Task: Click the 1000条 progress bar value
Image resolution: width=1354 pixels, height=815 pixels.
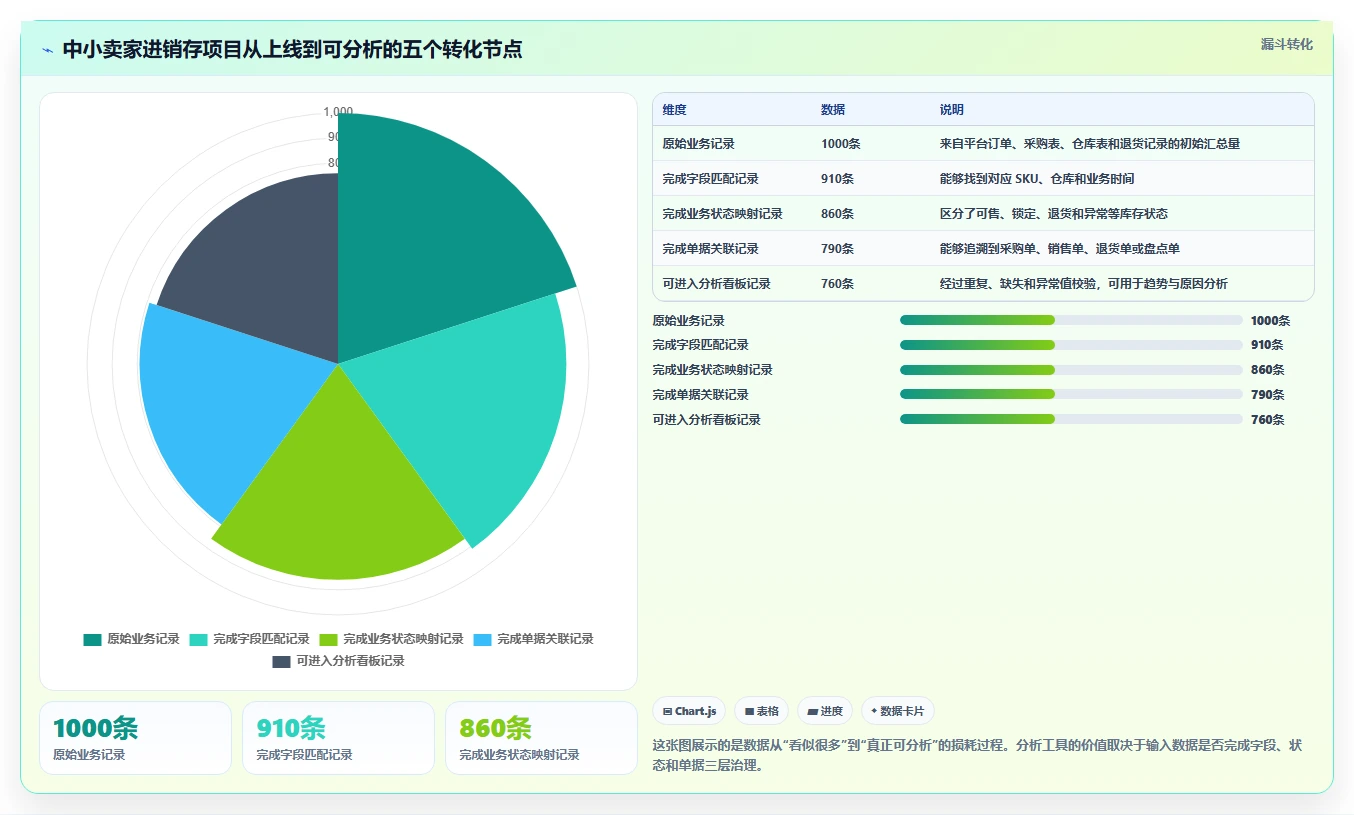Action: pos(1270,321)
